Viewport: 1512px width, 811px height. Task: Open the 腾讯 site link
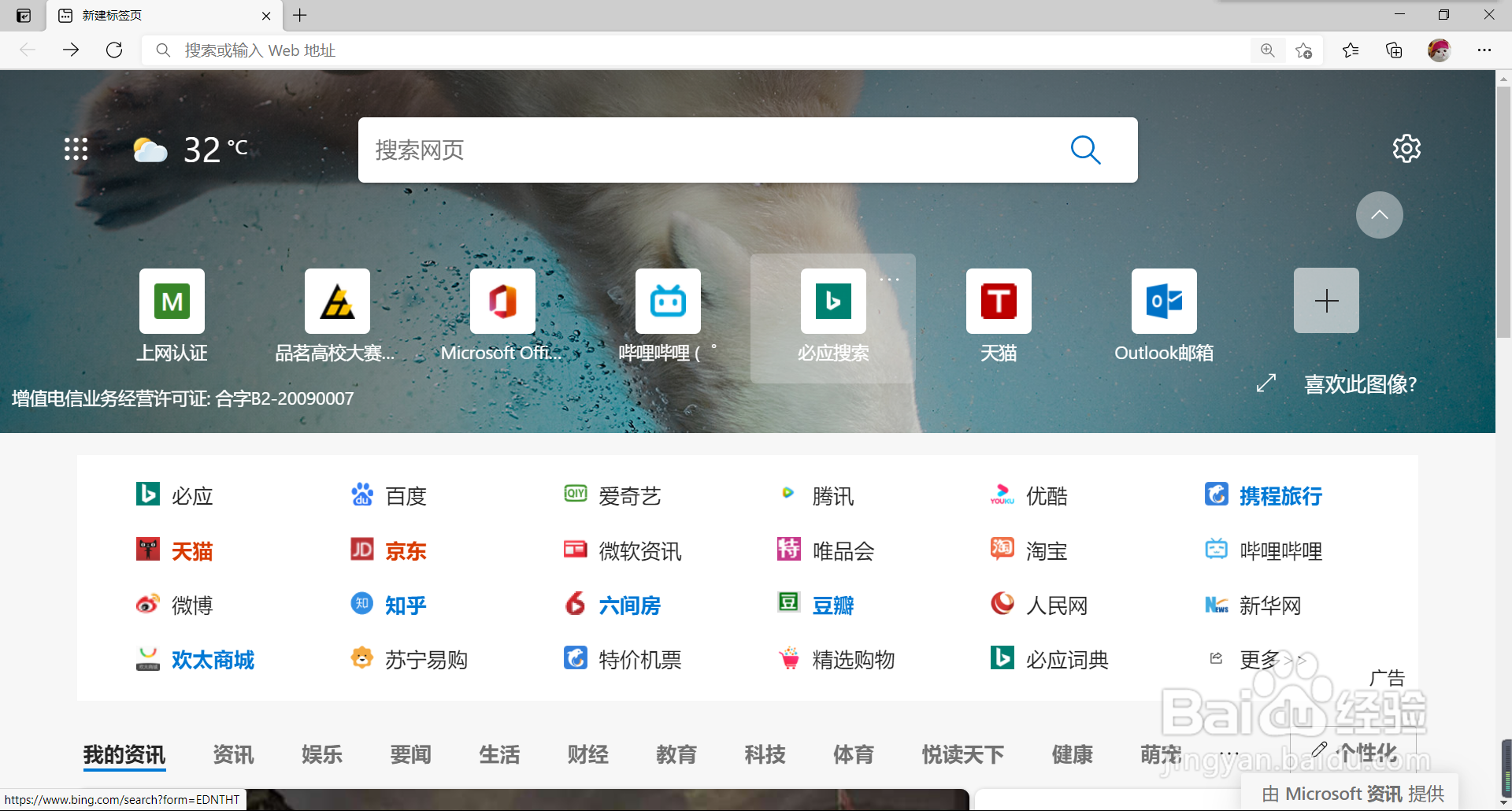816,495
